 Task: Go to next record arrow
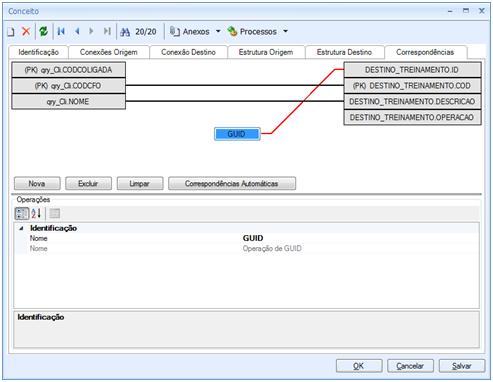point(91,31)
